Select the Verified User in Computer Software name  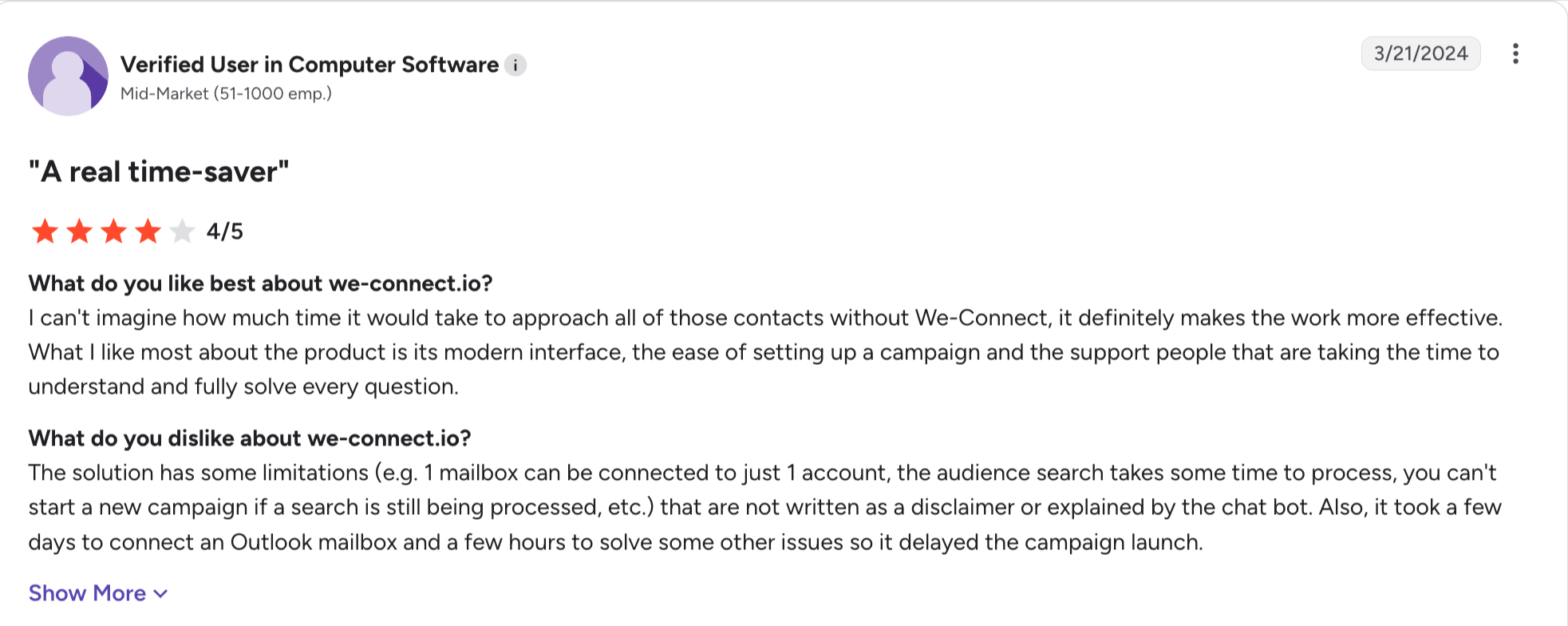[x=310, y=65]
